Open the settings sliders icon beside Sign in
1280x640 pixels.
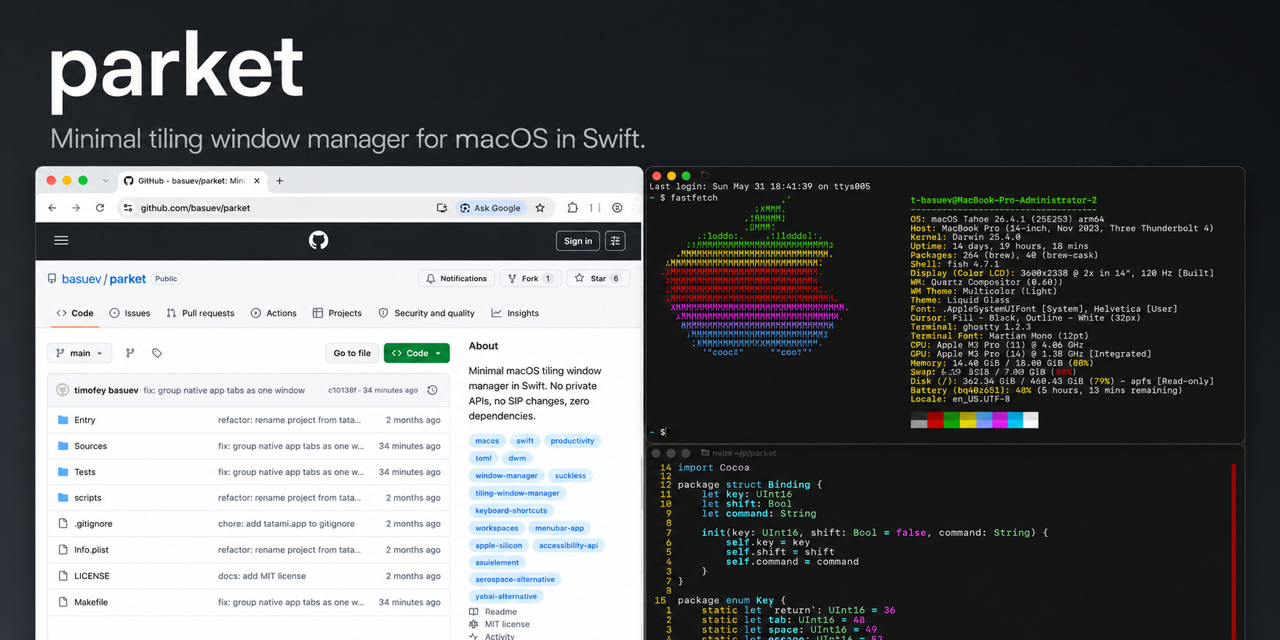coord(615,240)
